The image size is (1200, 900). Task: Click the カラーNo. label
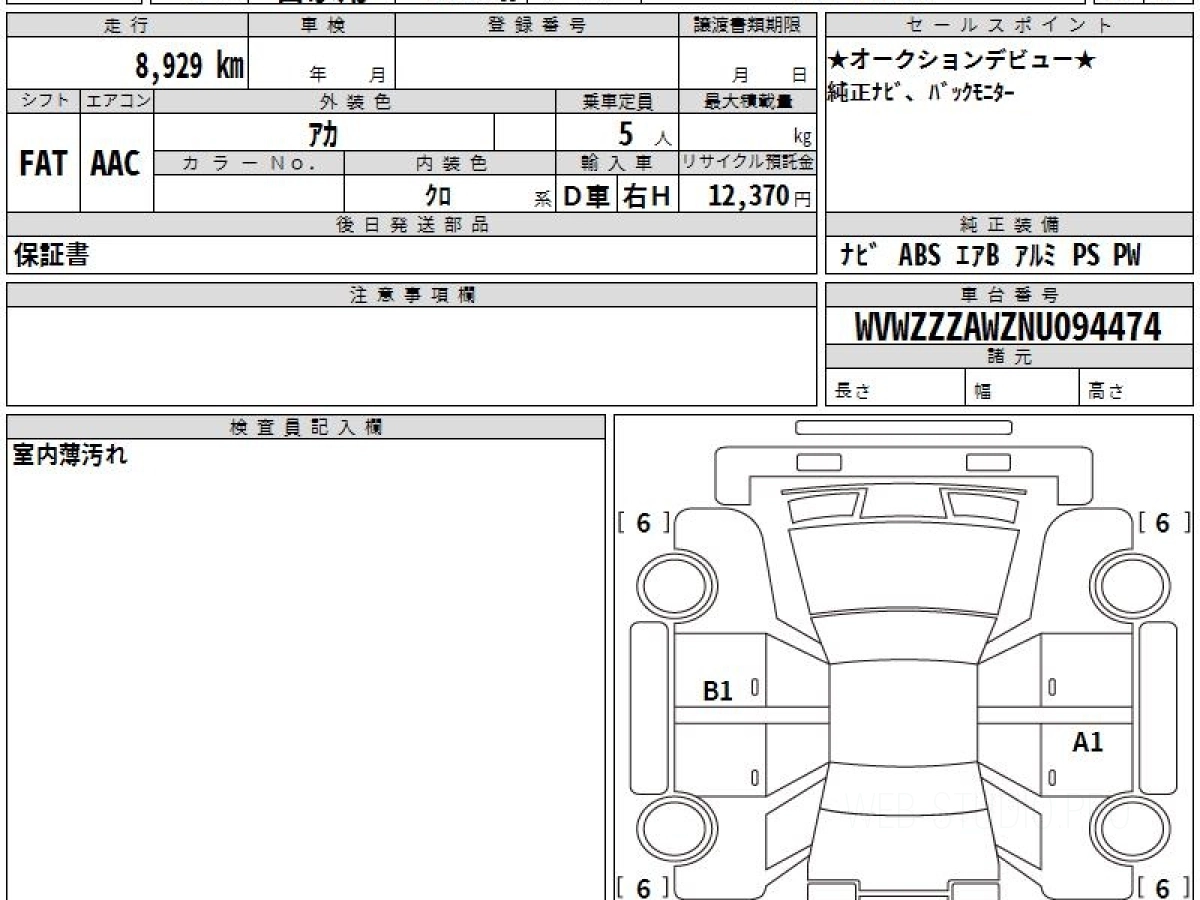[249, 162]
